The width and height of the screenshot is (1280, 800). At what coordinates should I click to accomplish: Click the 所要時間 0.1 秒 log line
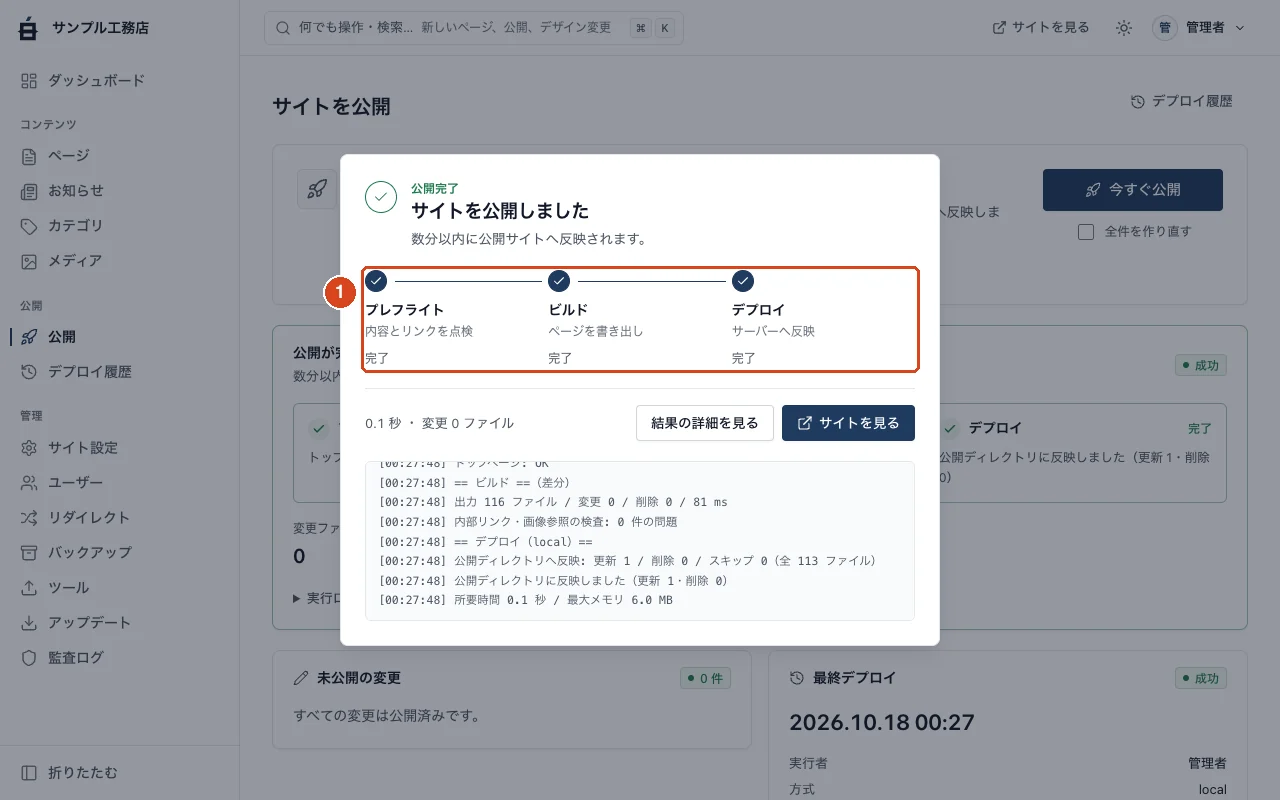pyautogui.click(x=526, y=600)
